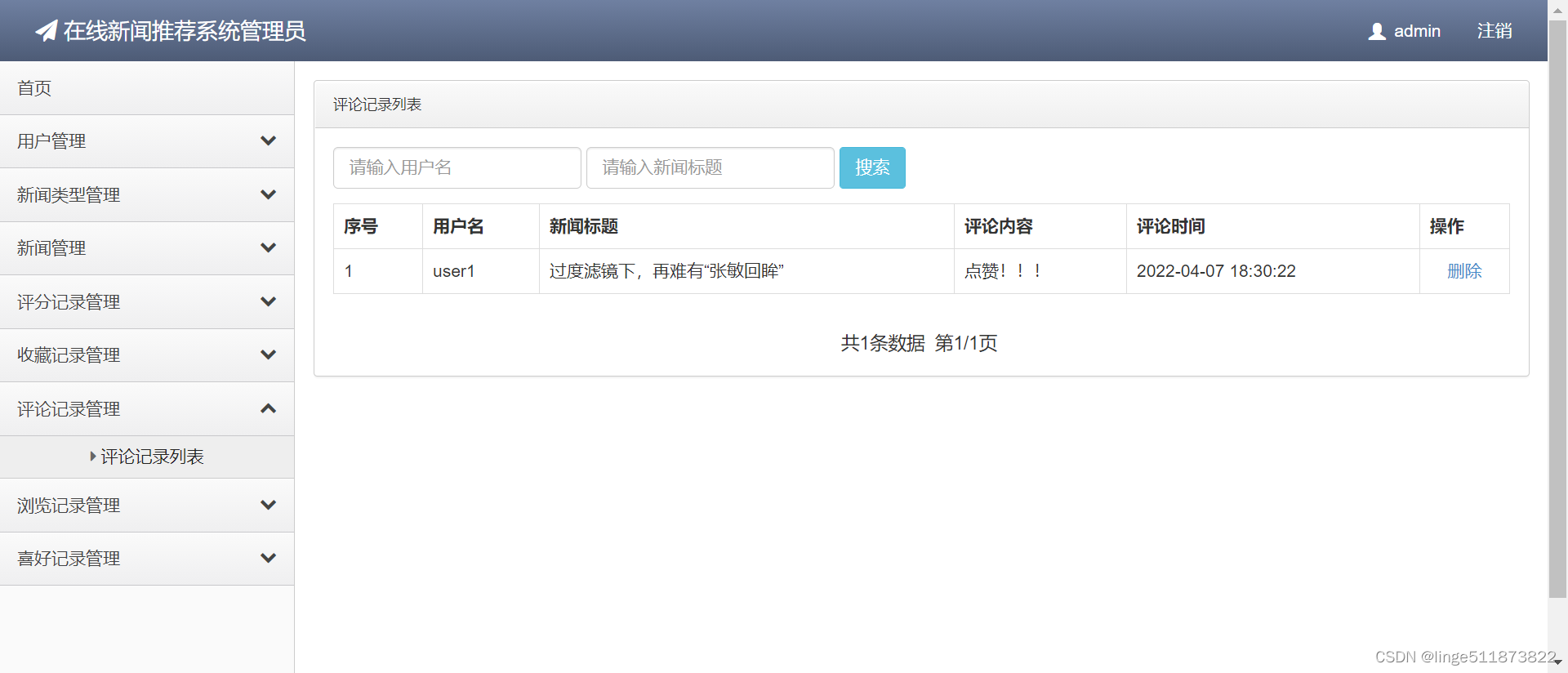Select the user1 username cell
Viewport: 1568px width, 673px height.
(481, 271)
